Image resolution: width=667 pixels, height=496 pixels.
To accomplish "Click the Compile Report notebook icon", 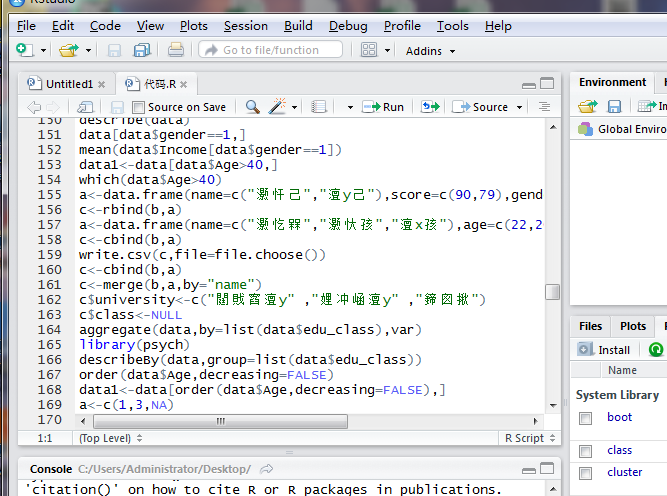I will click(318, 106).
